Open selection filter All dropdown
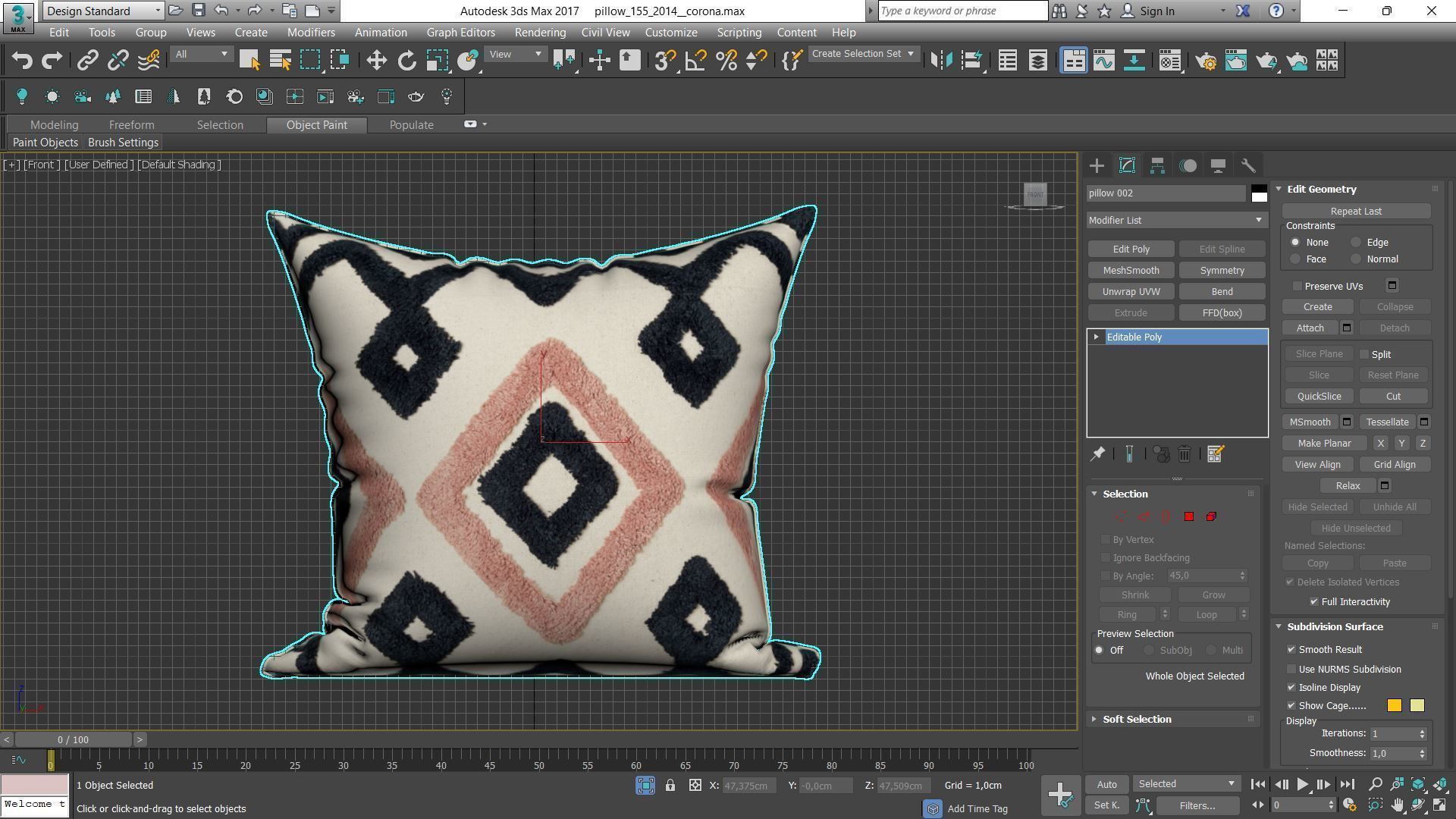The width and height of the screenshot is (1456, 819). coord(201,54)
